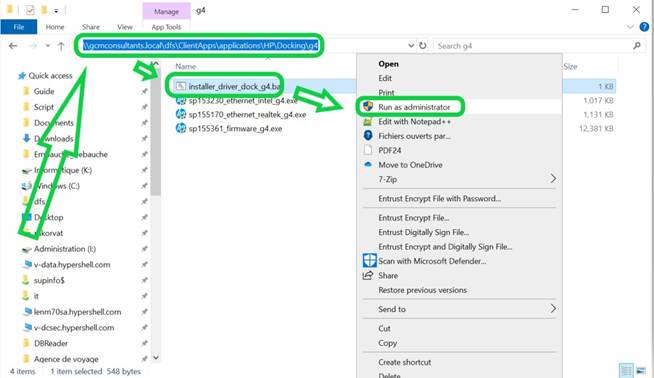
Task: Open lenm70sa.hypershell.com location
Action: (77, 312)
